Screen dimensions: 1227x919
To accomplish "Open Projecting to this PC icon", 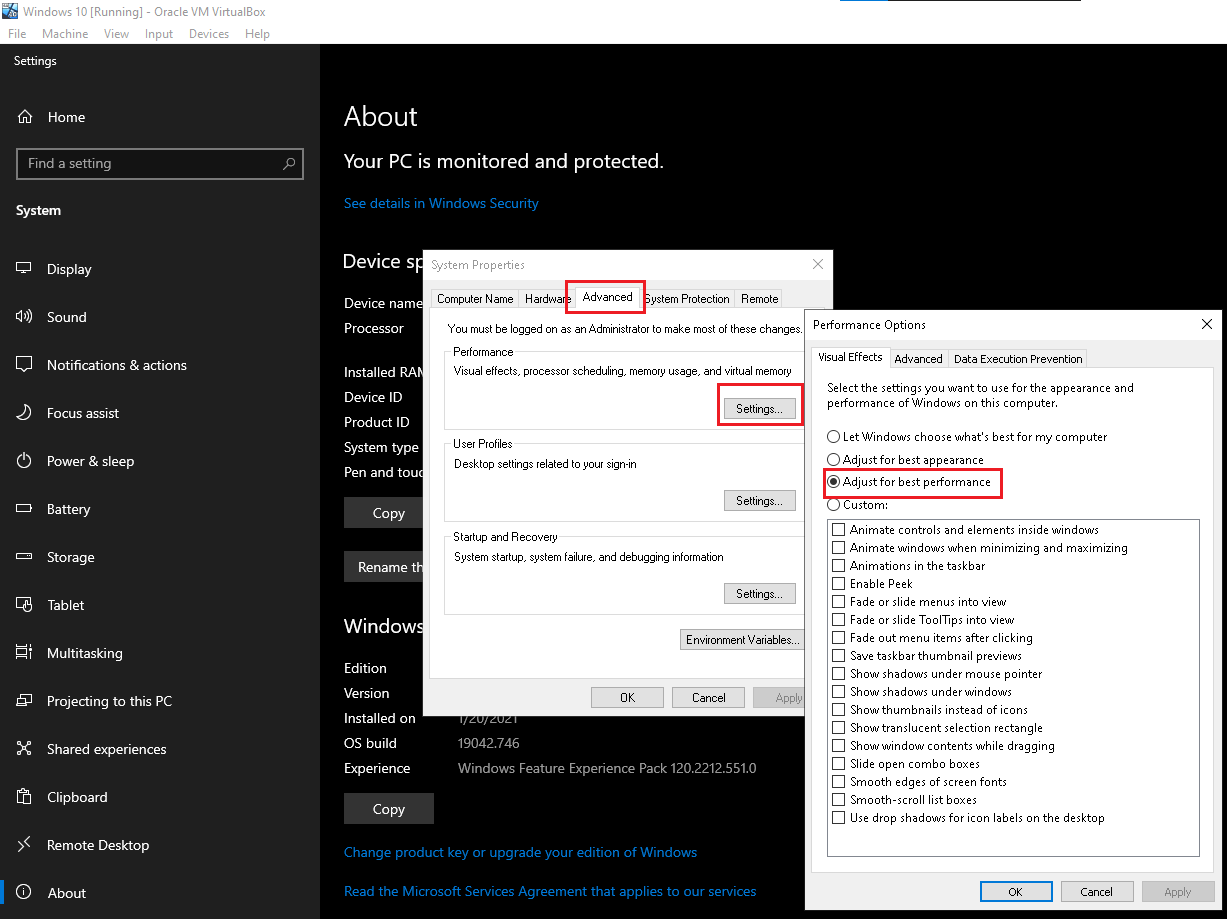I will pyautogui.click(x=25, y=701).
